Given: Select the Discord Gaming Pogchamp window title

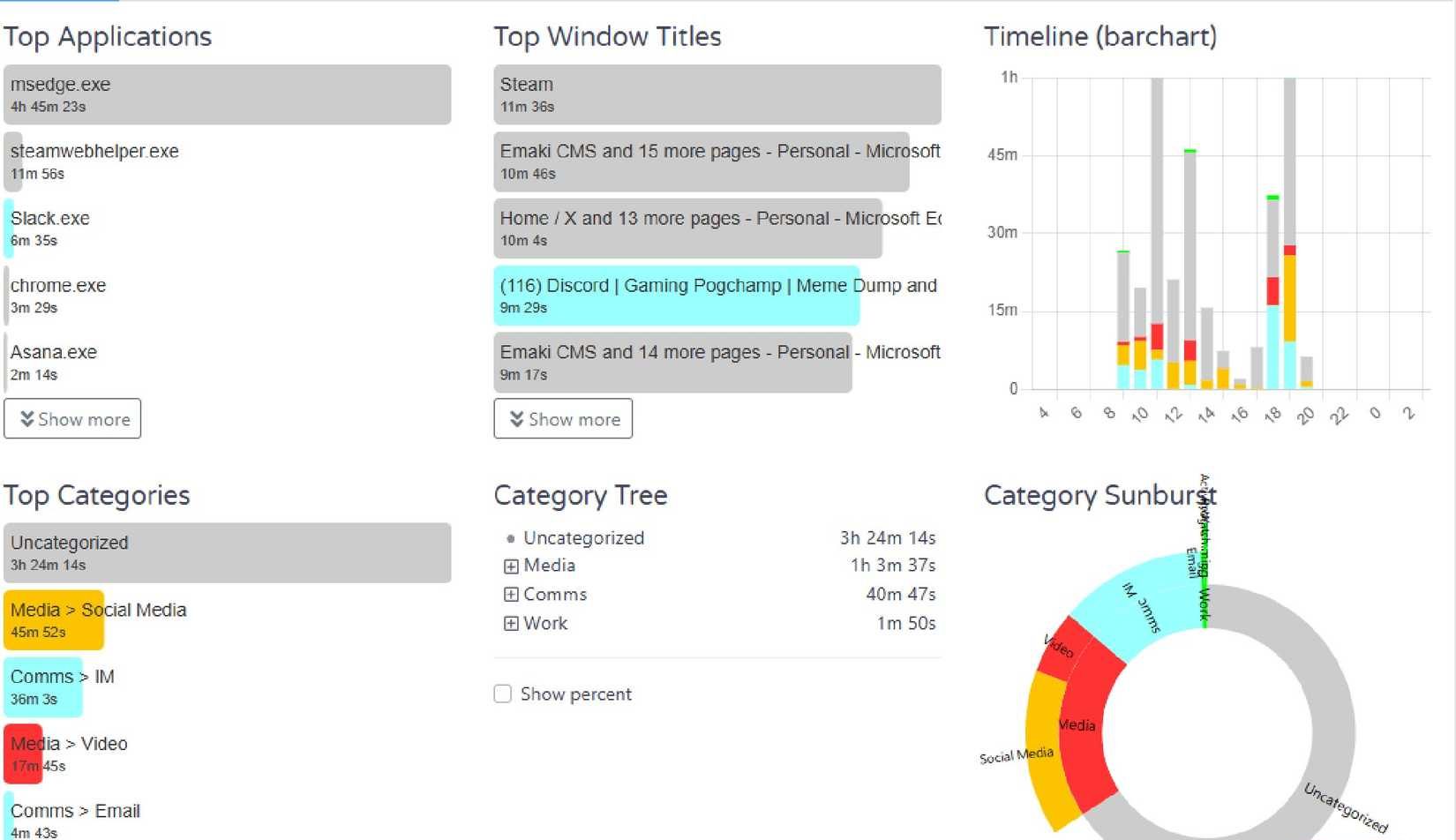Looking at the screenshot, I should [x=717, y=296].
